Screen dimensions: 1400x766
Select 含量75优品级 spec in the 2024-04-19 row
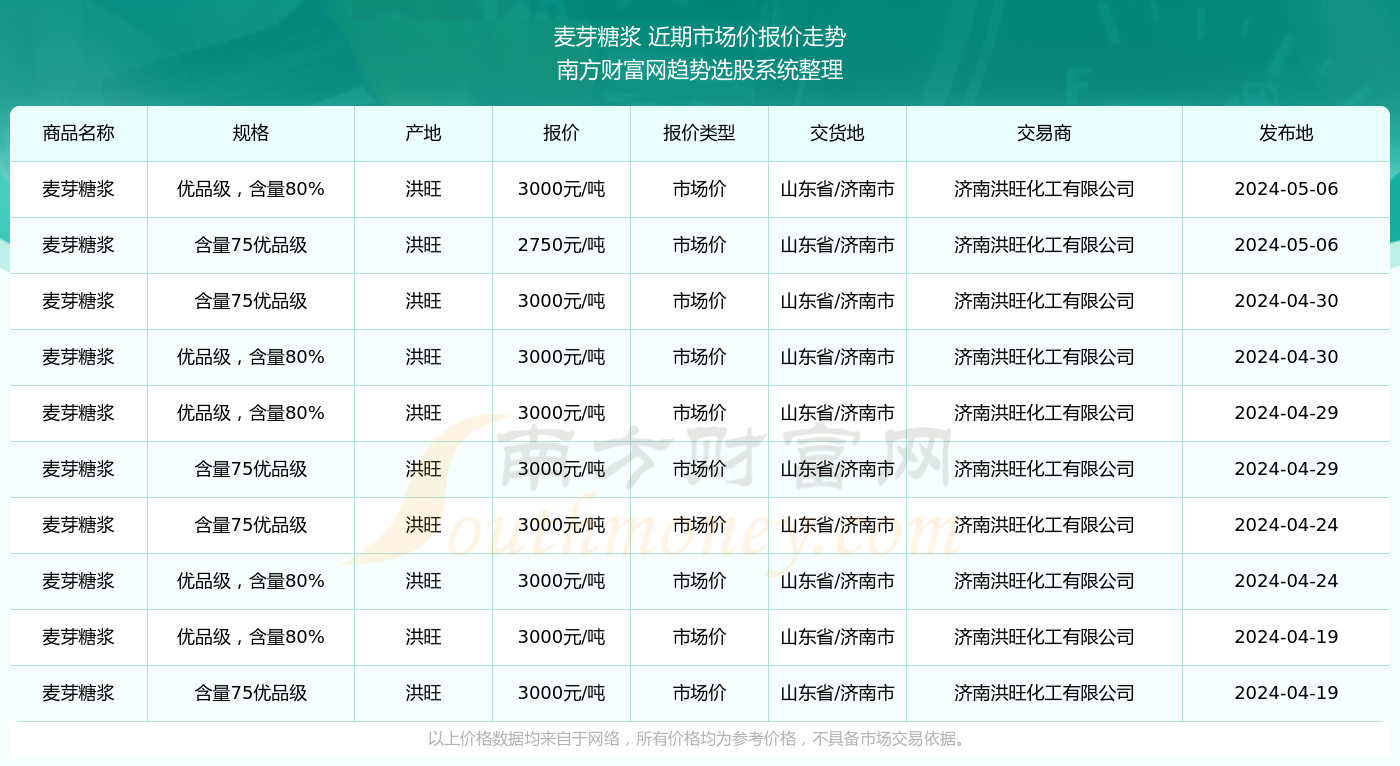tap(251, 693)
